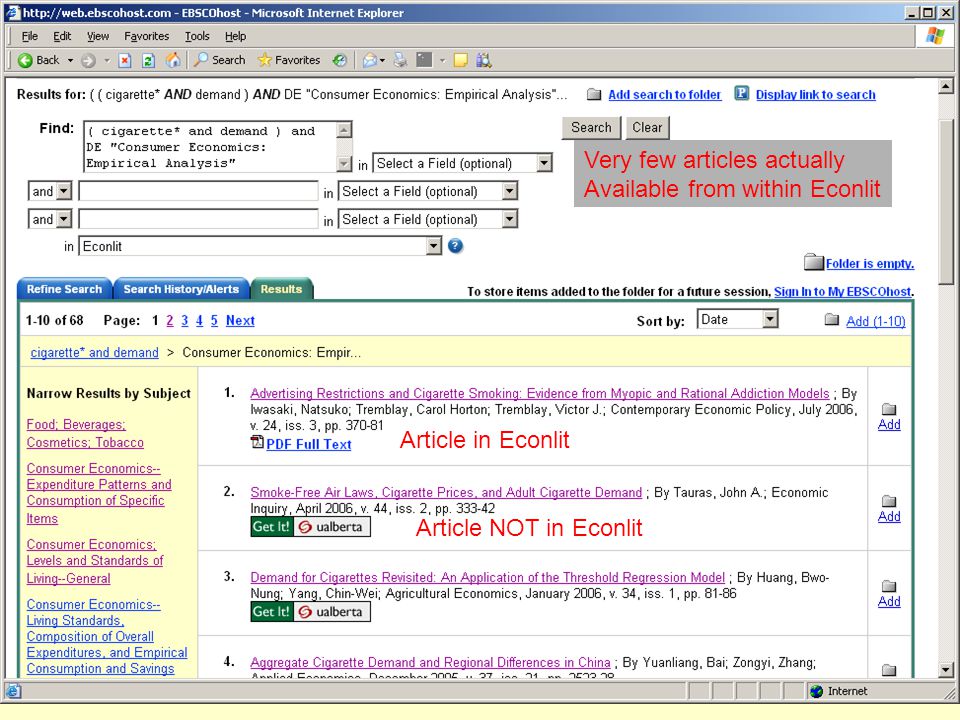This screenshot has width=960, height=720.
Task: Open the Econlit database dropdown
Action: [260, 246]
